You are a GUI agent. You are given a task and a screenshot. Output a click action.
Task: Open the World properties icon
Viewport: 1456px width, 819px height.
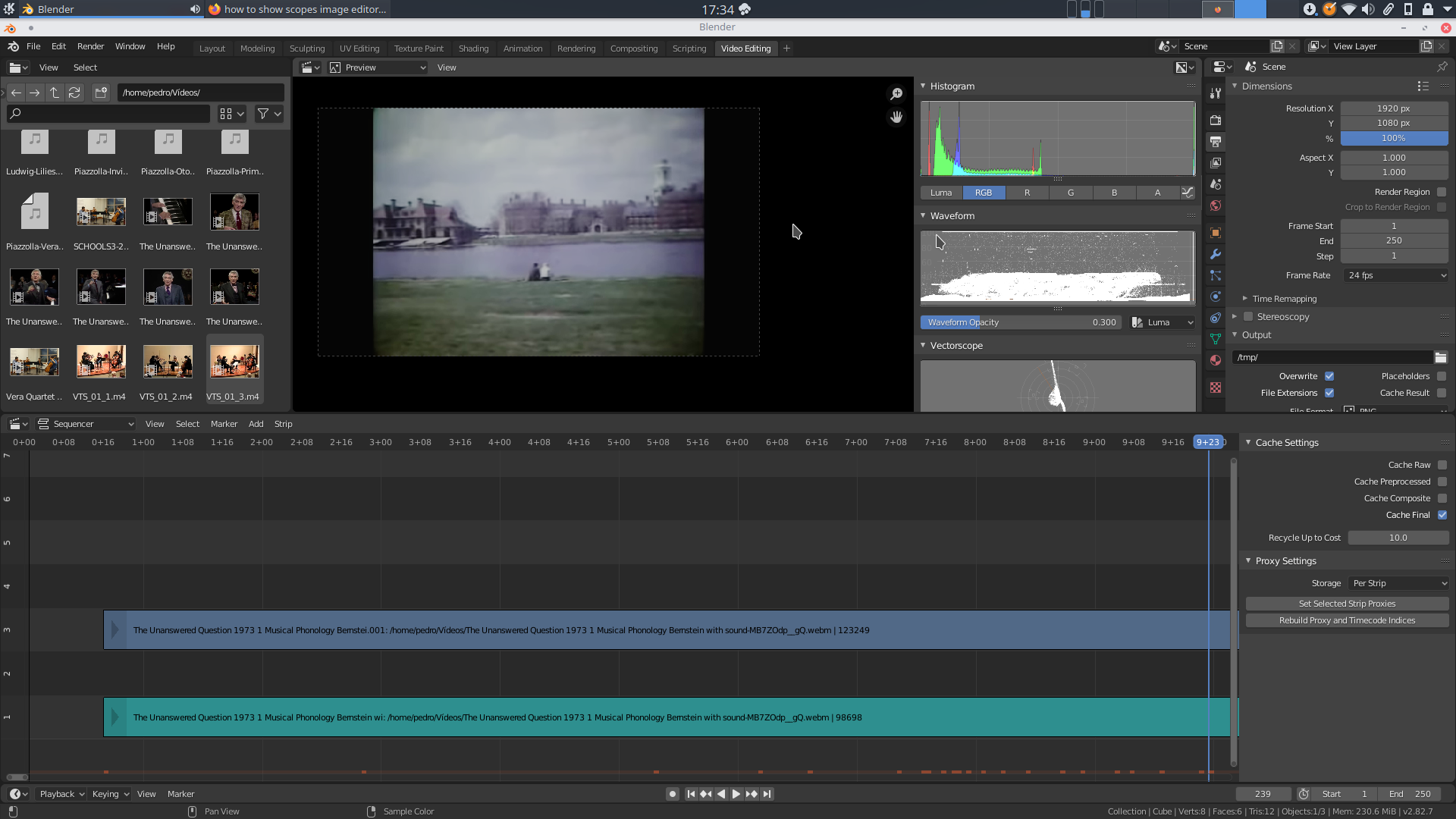tap(1216, 206)
